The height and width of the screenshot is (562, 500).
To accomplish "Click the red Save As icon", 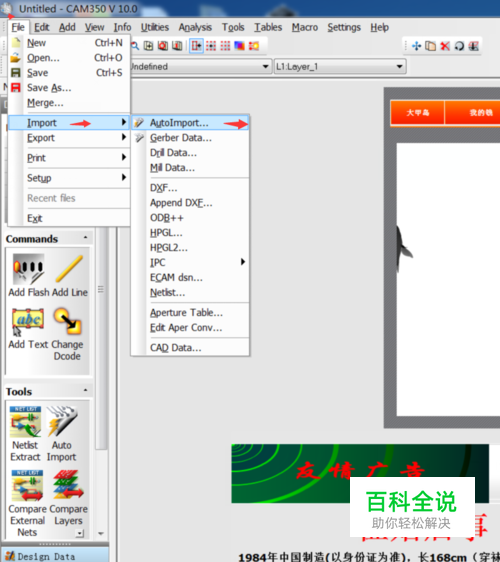I will (16, 88).
